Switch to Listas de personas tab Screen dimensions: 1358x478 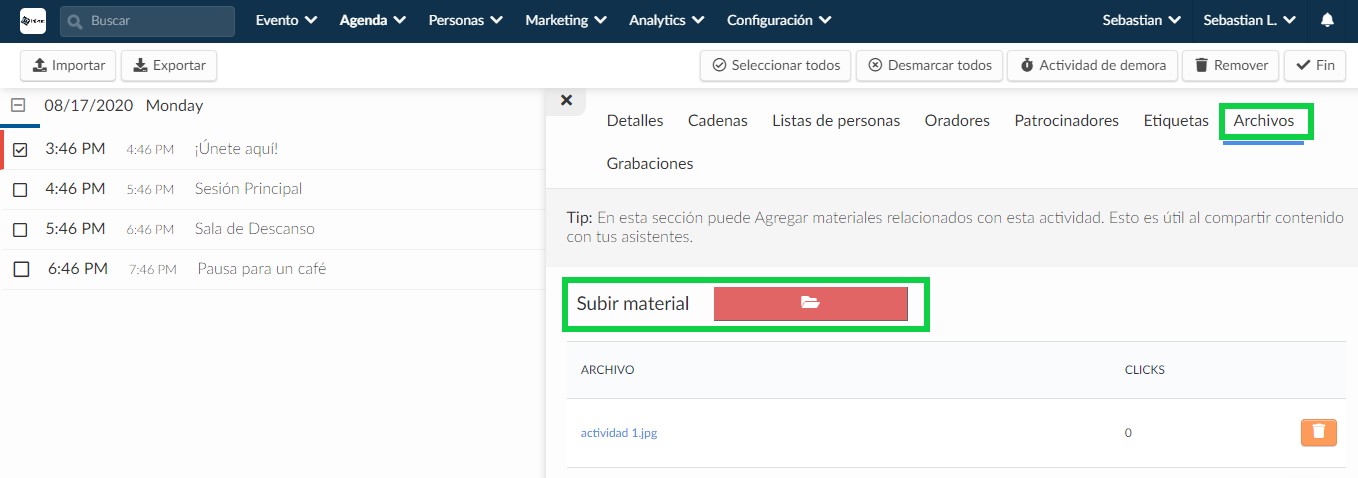click(x=836, y=120)
